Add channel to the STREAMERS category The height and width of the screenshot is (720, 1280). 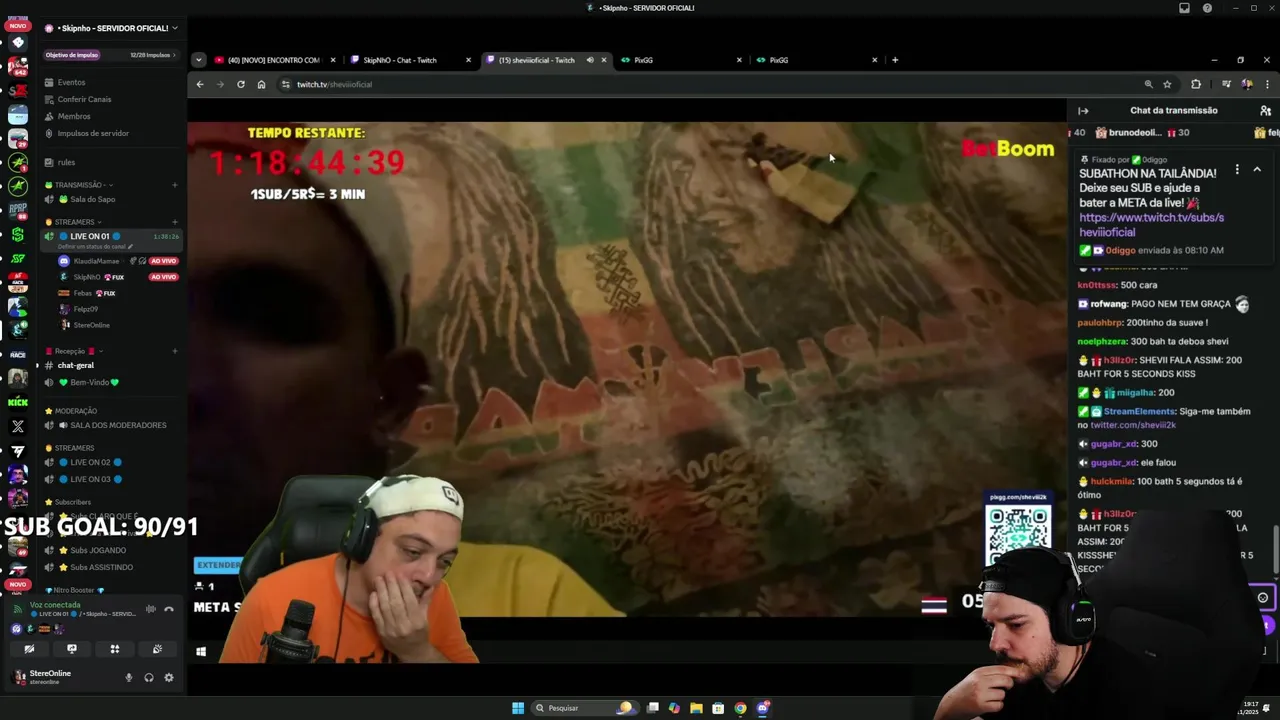(174, 222)
